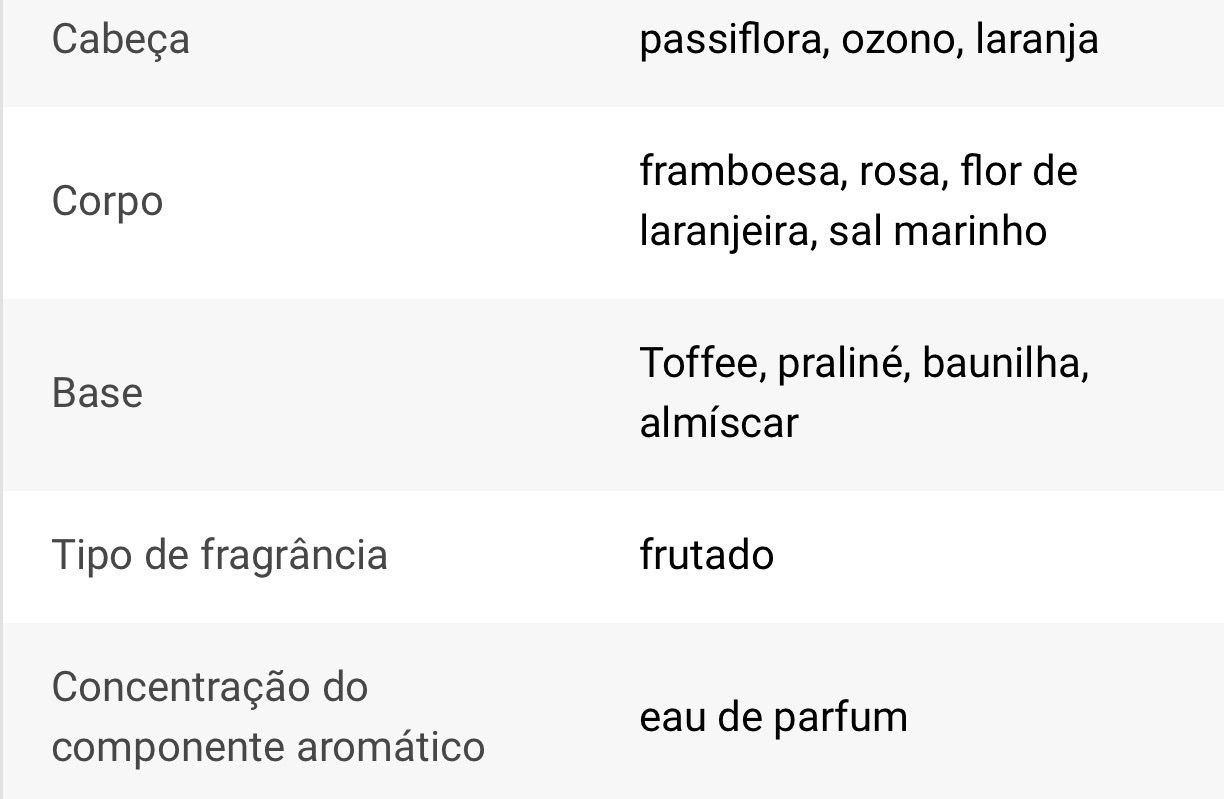Image resolution: width=1224 pixels, height=799 pixels.
Task: Click the "Corpo" row label
Action: pos(107,202)
